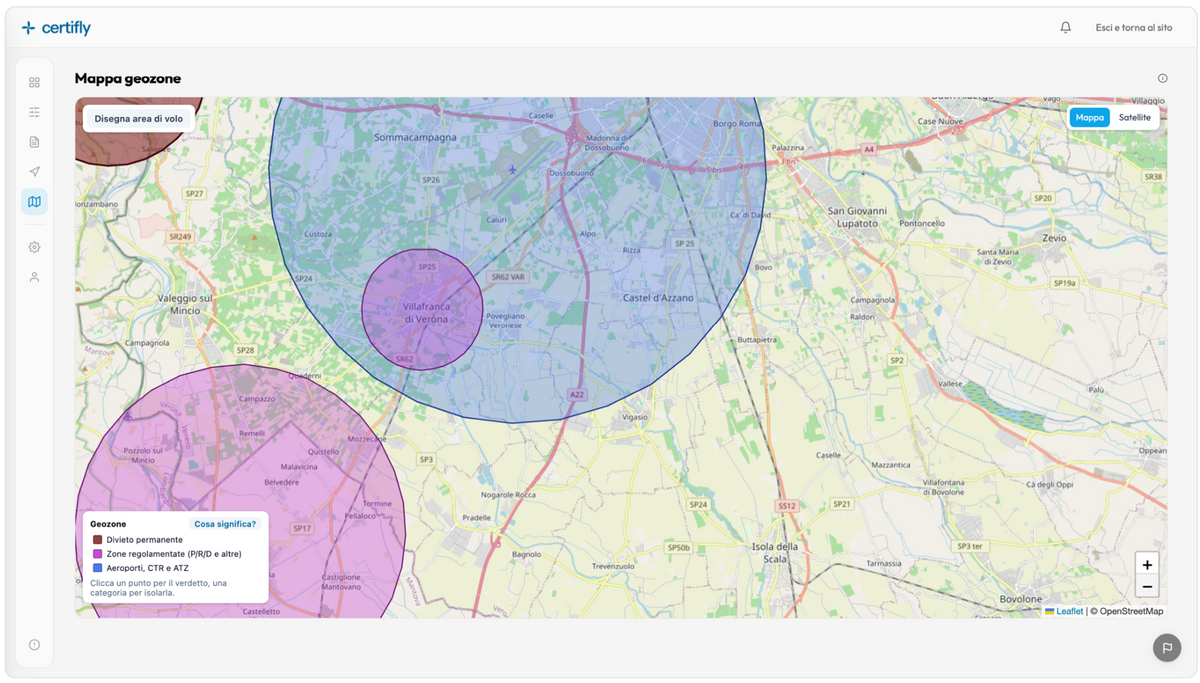The width and height of the screenshot is (1200, 683).
Task: Click Esci e torna al sito
Action: [x=1133, y=28]
